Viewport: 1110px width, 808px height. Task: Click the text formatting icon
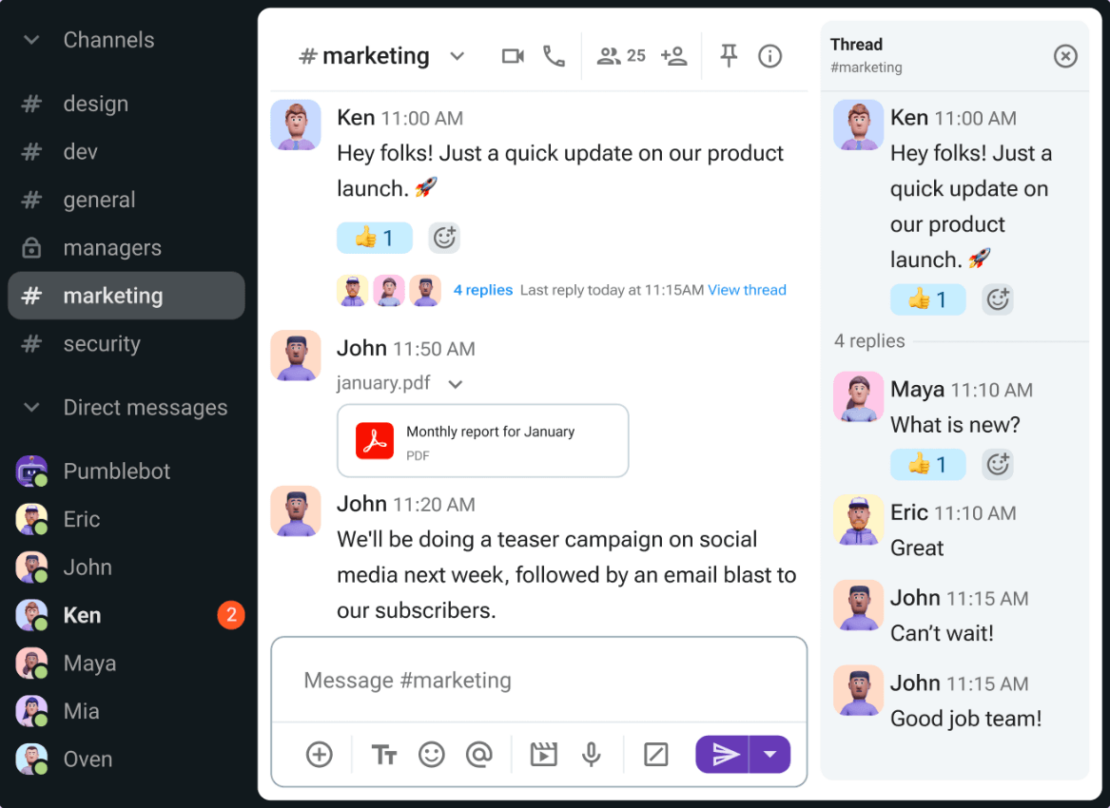coord(384,754)
